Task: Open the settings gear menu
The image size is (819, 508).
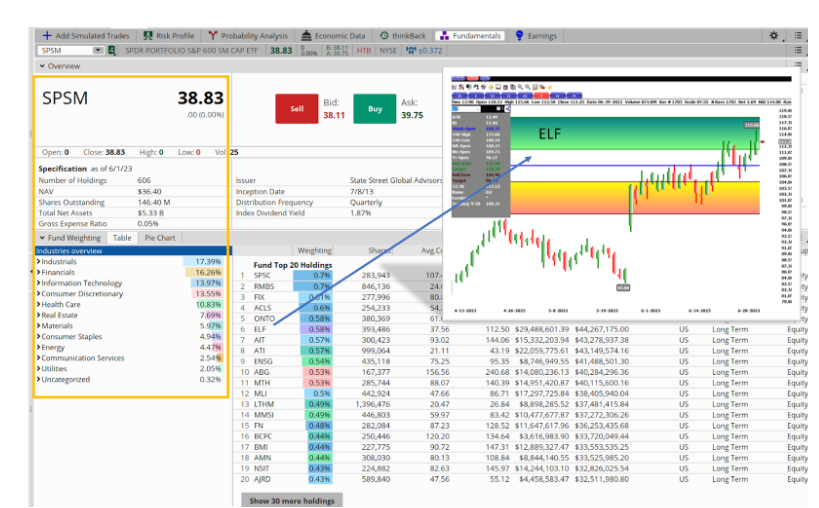Action: (x=774, y=36)
